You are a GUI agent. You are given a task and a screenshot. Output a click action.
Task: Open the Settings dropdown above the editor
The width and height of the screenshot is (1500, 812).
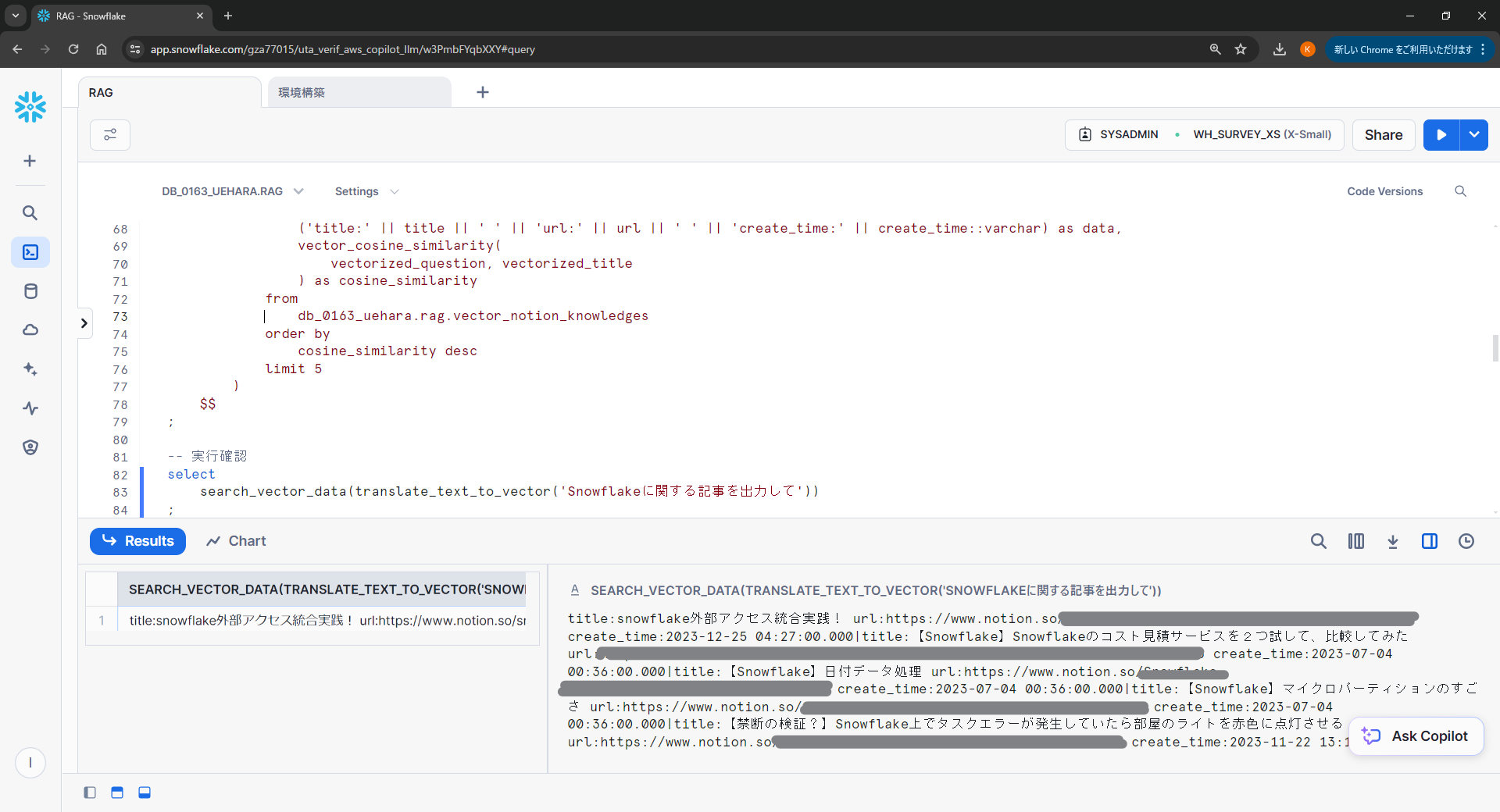point(366,191)
